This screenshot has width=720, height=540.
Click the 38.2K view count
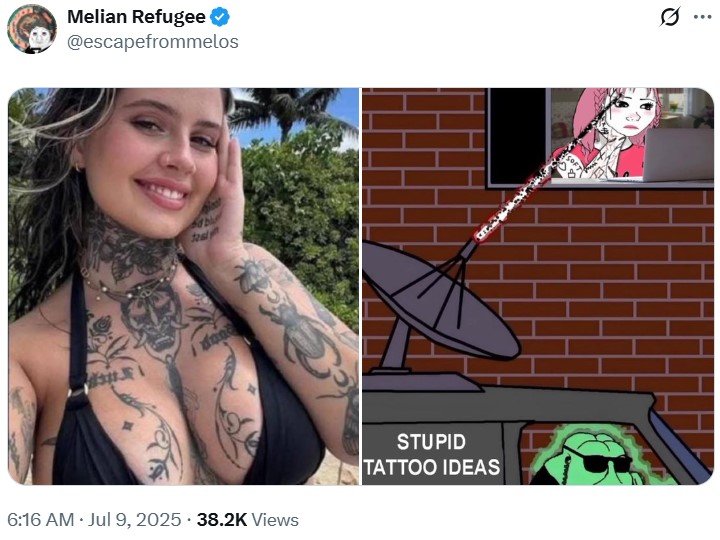pos(222,520)
